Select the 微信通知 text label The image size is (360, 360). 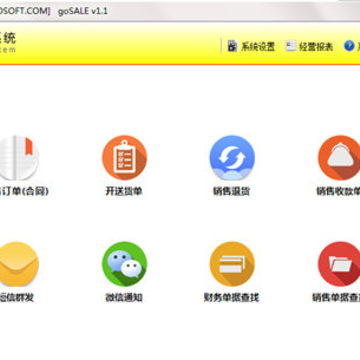(x=124, y=297)
